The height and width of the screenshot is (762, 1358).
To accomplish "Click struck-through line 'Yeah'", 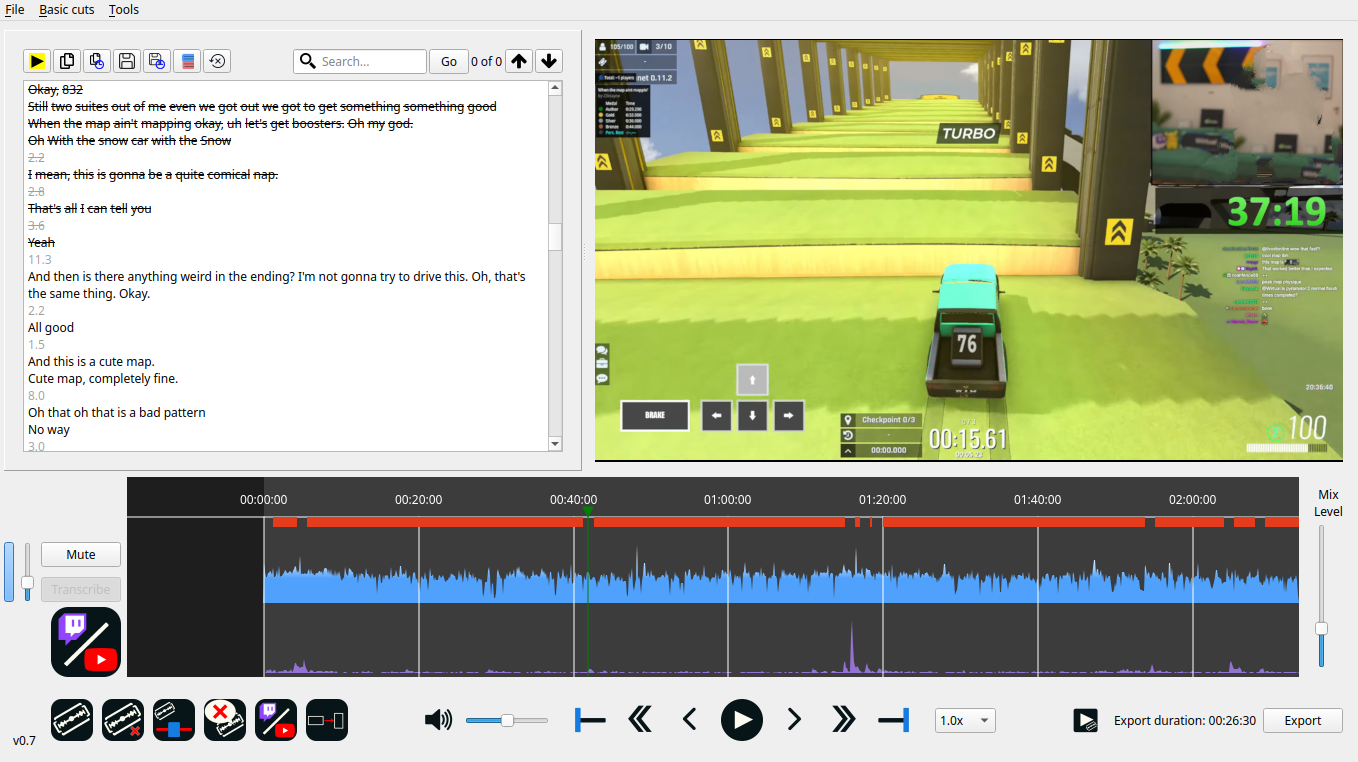I will coord(41,242).
